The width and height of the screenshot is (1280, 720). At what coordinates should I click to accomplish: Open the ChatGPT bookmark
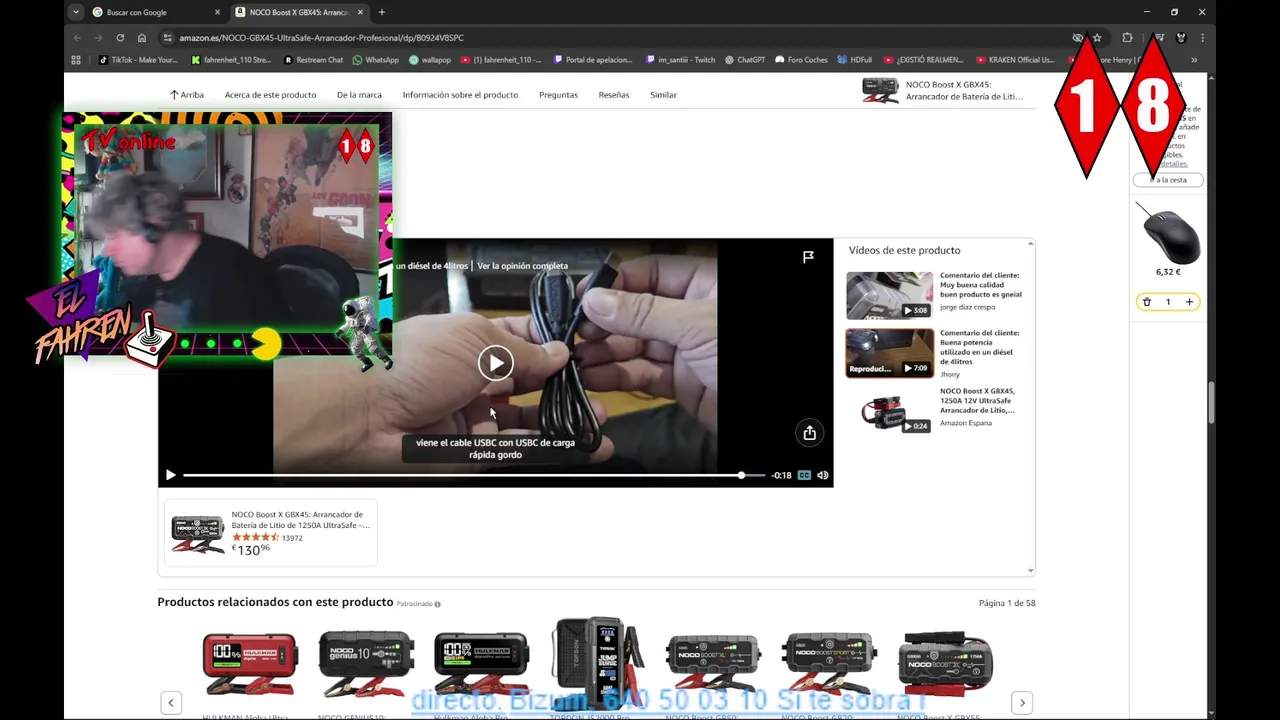745,60
